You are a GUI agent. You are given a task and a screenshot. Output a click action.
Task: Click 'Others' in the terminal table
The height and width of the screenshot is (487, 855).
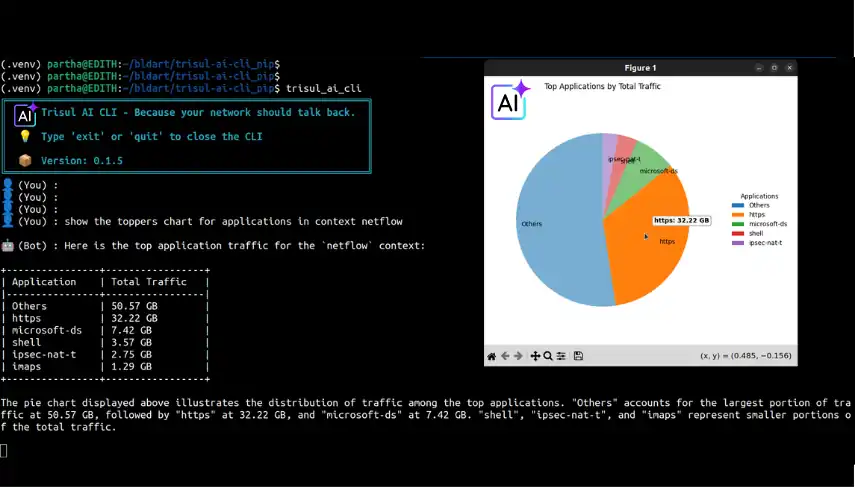29,306
